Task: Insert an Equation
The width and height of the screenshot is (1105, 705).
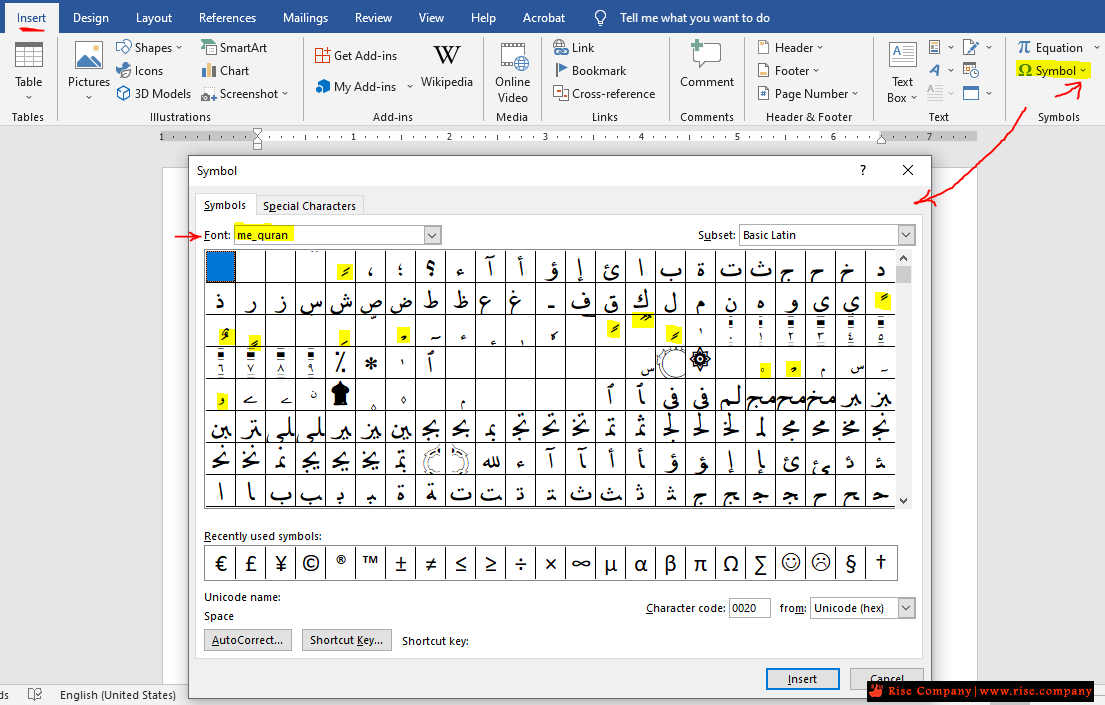Action: tap(1050, 47)
